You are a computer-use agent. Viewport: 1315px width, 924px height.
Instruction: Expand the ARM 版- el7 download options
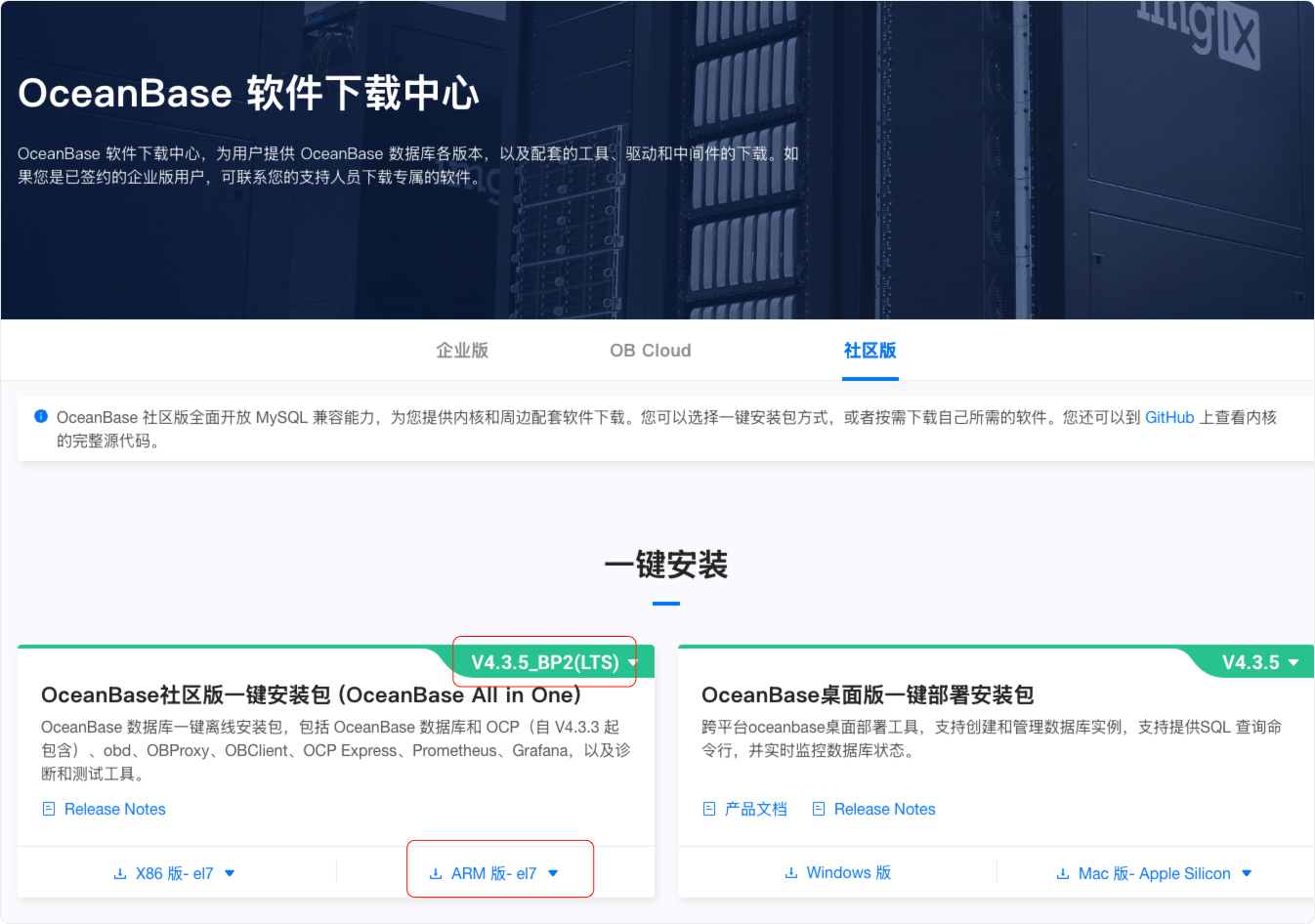[553, 875]
